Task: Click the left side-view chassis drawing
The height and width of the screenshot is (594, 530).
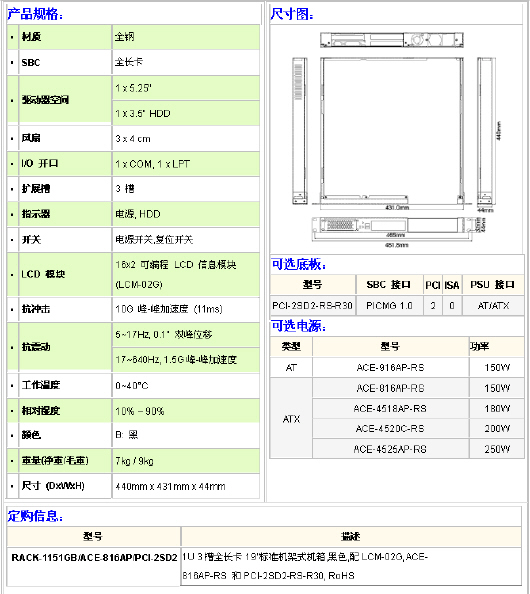Action: 299,131
